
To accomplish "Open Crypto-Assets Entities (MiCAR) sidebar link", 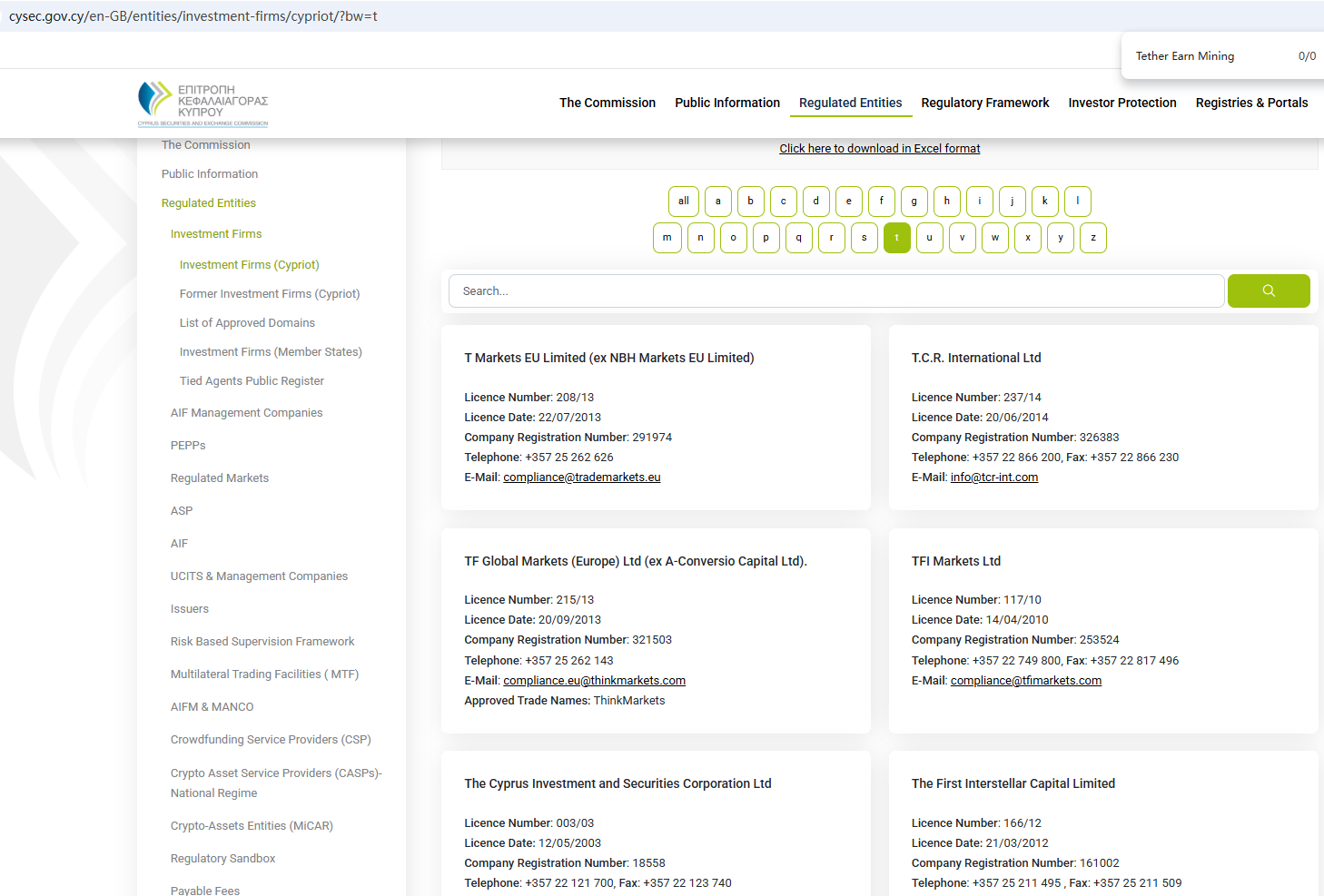I will 252,826.
